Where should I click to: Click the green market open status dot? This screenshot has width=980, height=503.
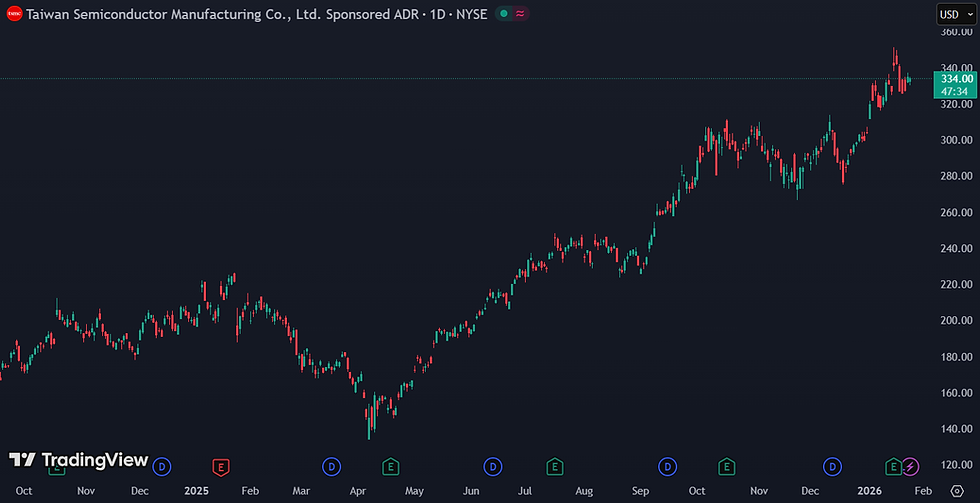click(504, 13)
